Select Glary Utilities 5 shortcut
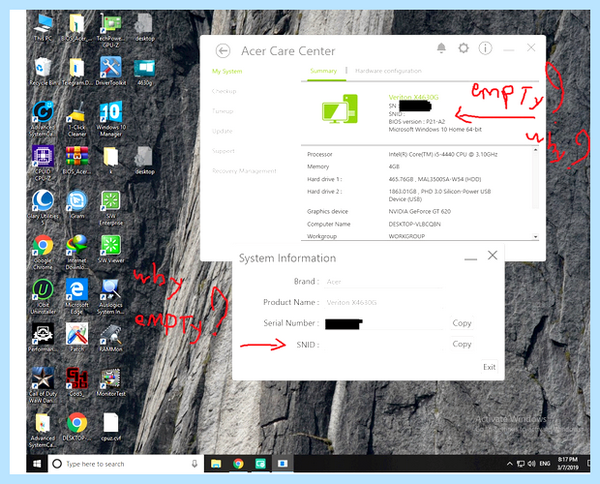 (x=43, y=207)
